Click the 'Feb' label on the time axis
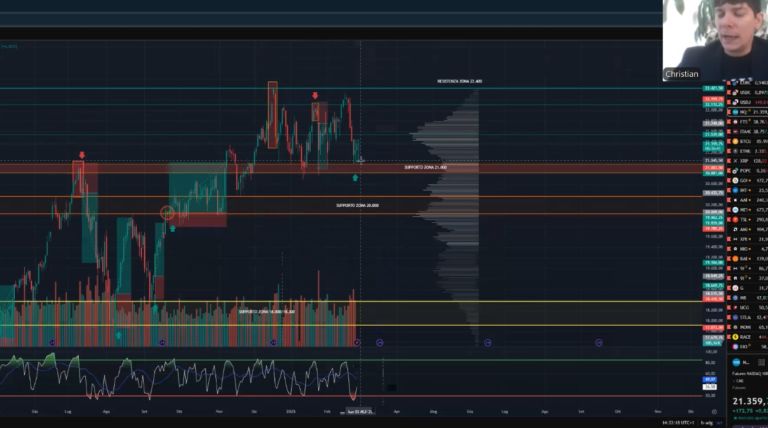The height and width of the screenshot is (428, 768). pyautogui.click(x=327, y=412)
